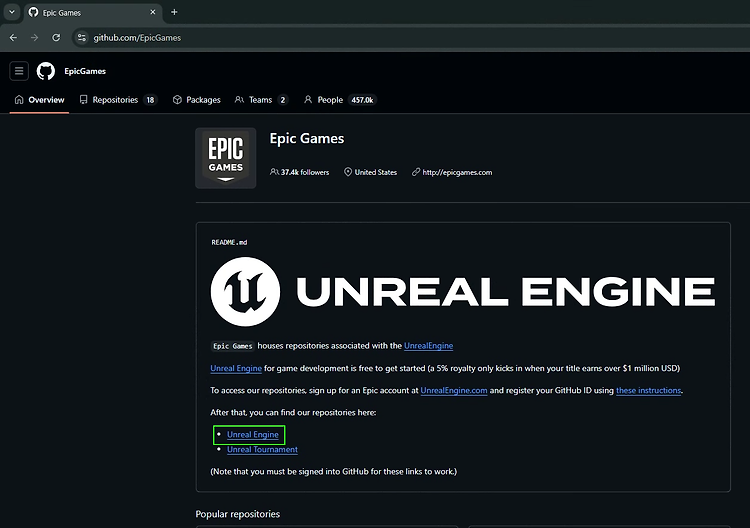Switch to the Overview tab
This screenshot has width=750, height=528.
39,99
